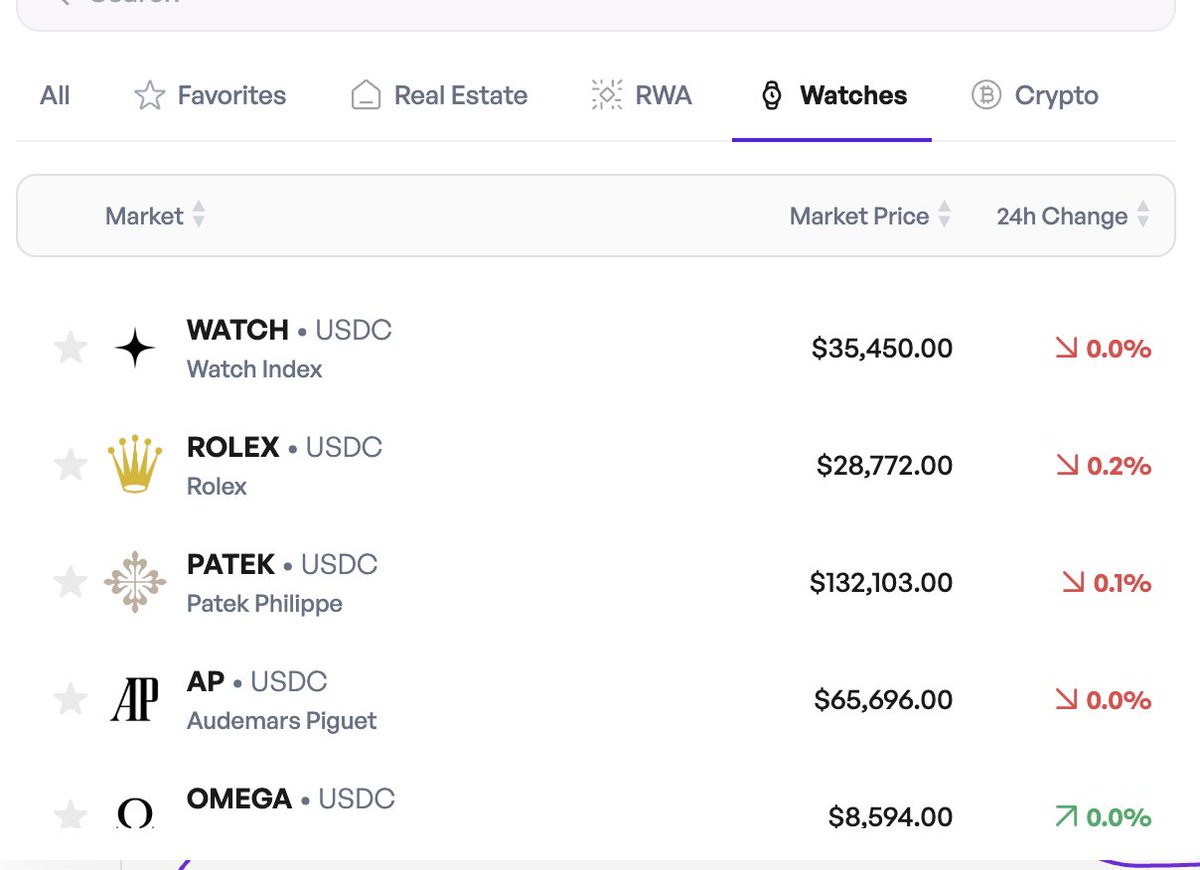
Task: Click the Rolex crown logo
Action: [135, 465]
